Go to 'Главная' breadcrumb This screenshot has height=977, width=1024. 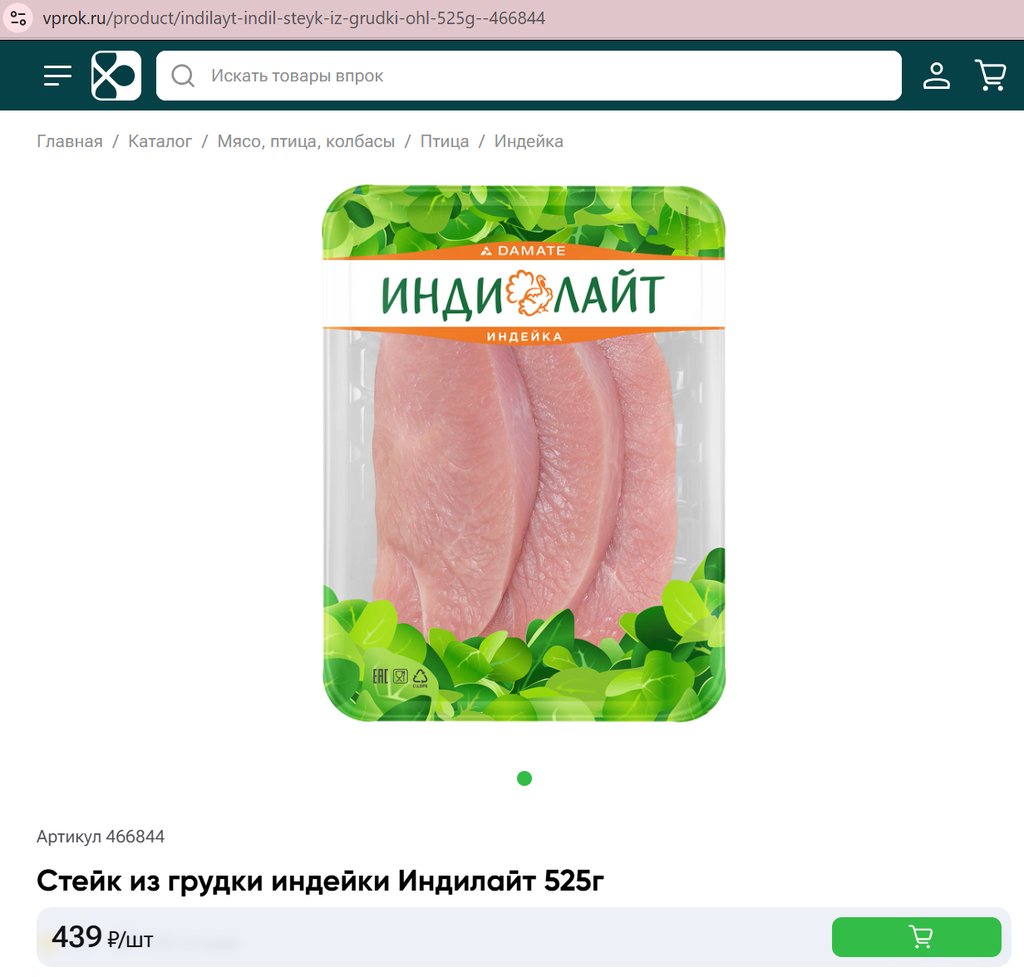coord(70,141)
